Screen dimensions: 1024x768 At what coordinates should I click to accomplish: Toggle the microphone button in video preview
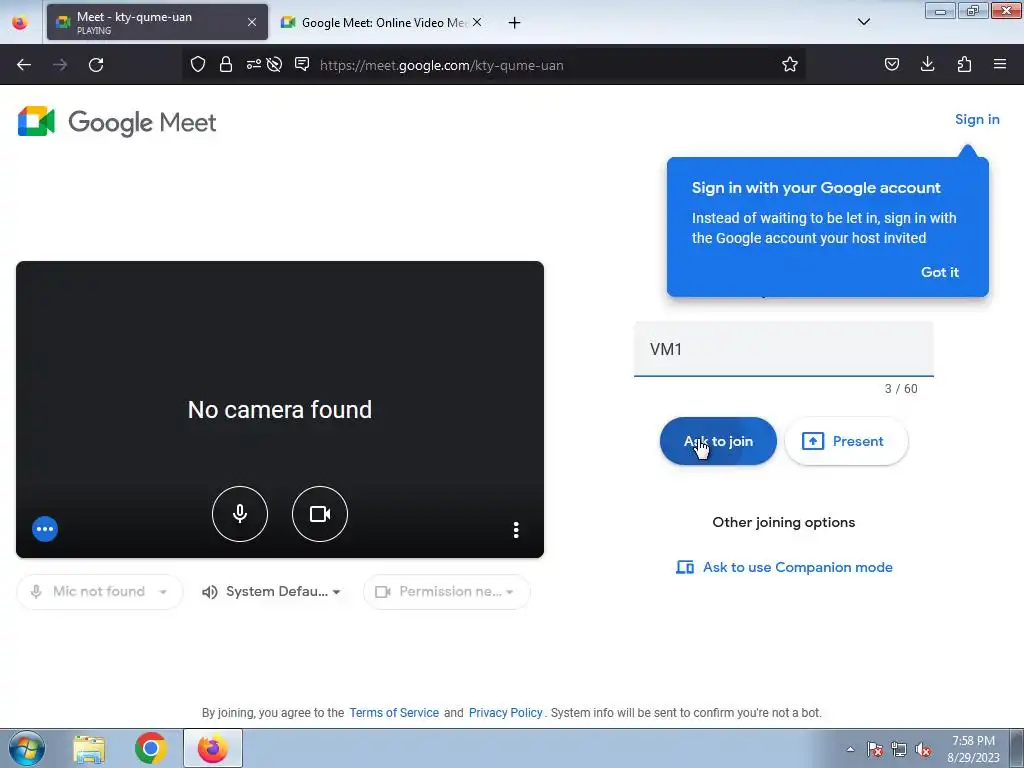coord(240,514)
